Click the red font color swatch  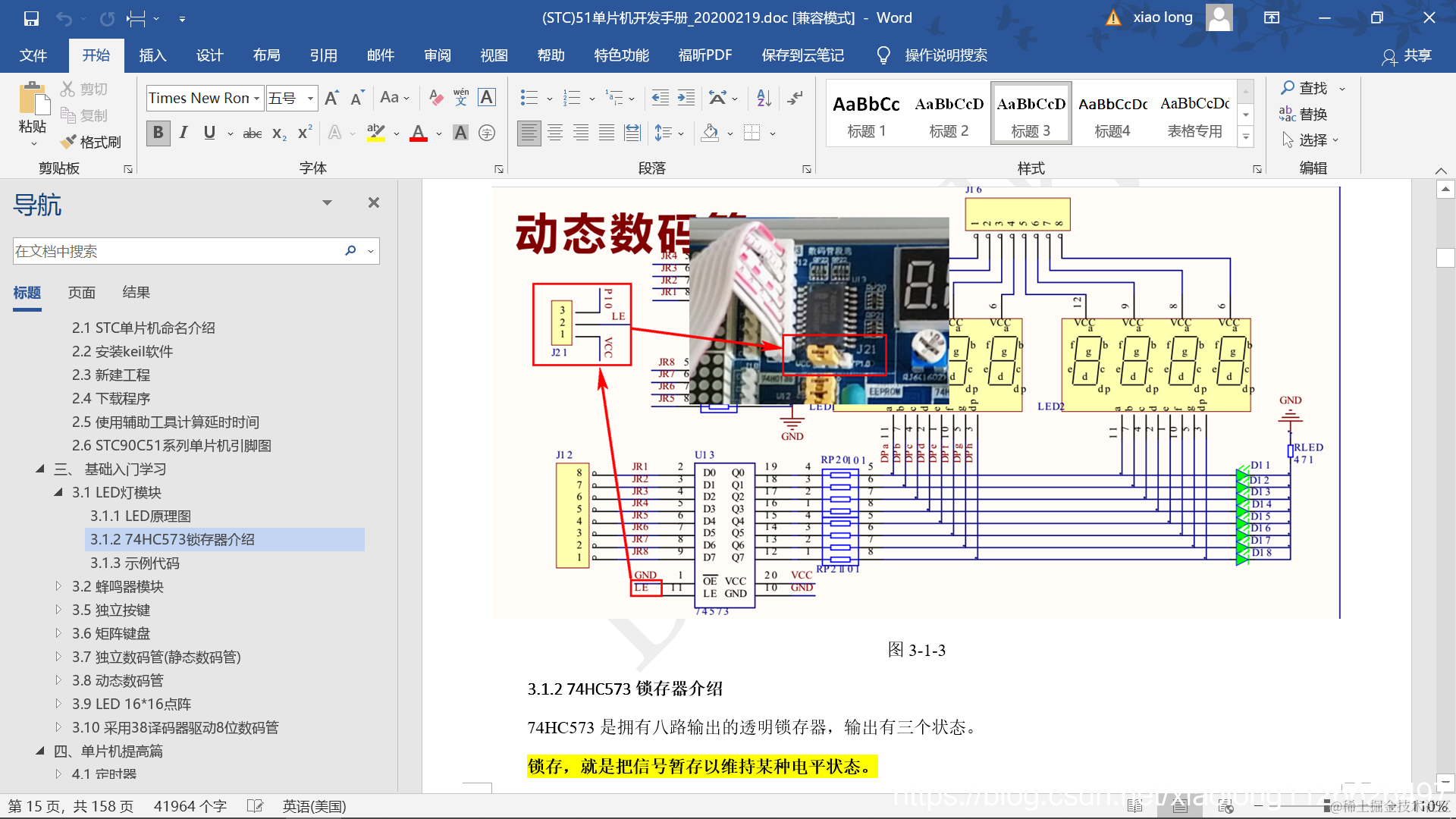(x=419, y=133)
